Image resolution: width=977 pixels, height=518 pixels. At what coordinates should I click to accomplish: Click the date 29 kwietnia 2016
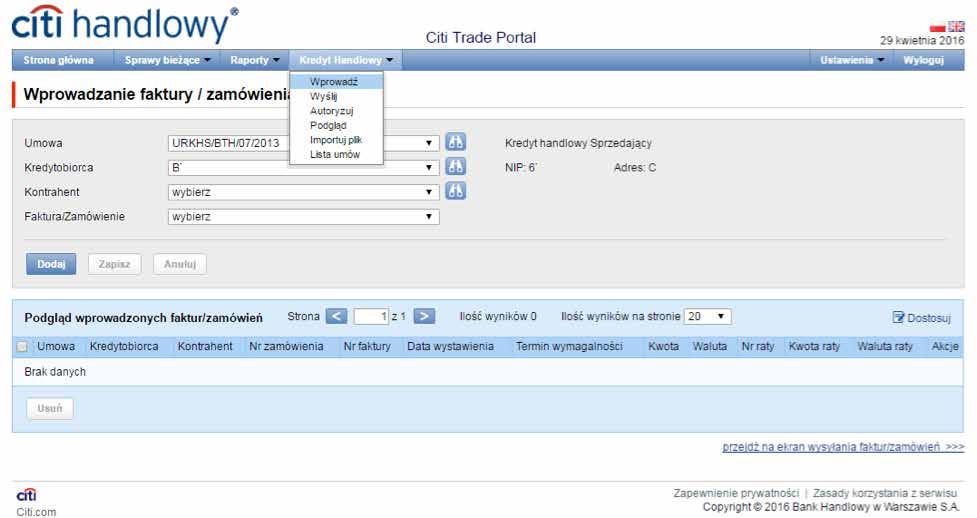tap(922, 41)
